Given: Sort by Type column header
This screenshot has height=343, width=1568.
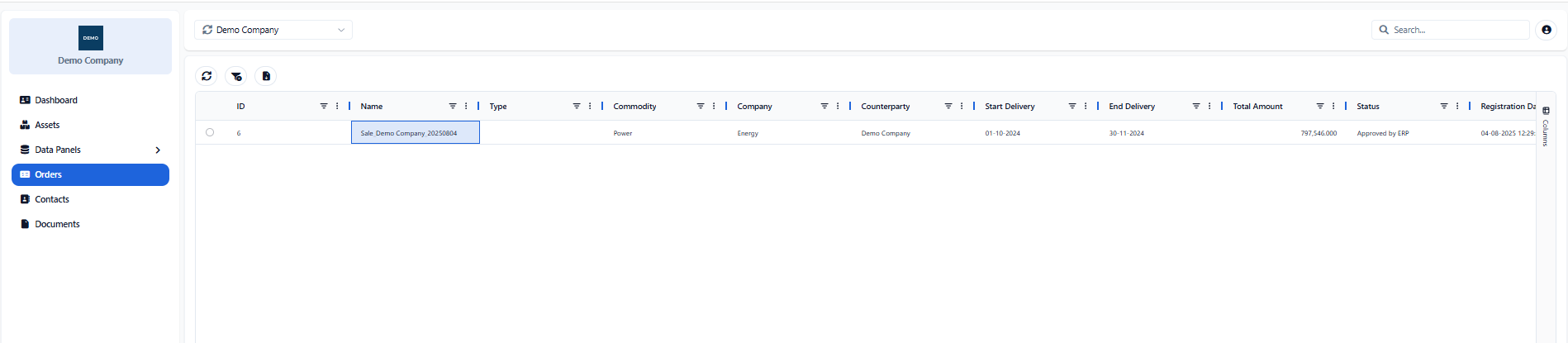Looking at the screenshot, I should 498,107.
